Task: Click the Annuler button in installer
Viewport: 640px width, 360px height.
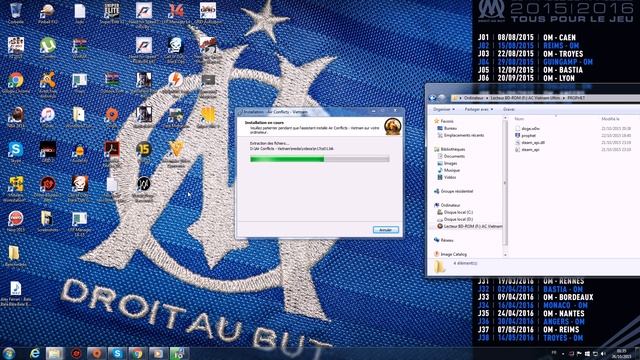Action: pos(385,230)
